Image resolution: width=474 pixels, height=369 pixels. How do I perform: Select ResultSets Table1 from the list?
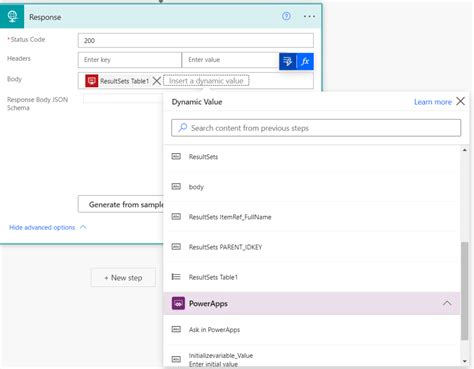pyautogui.click(x=312, y=277)
